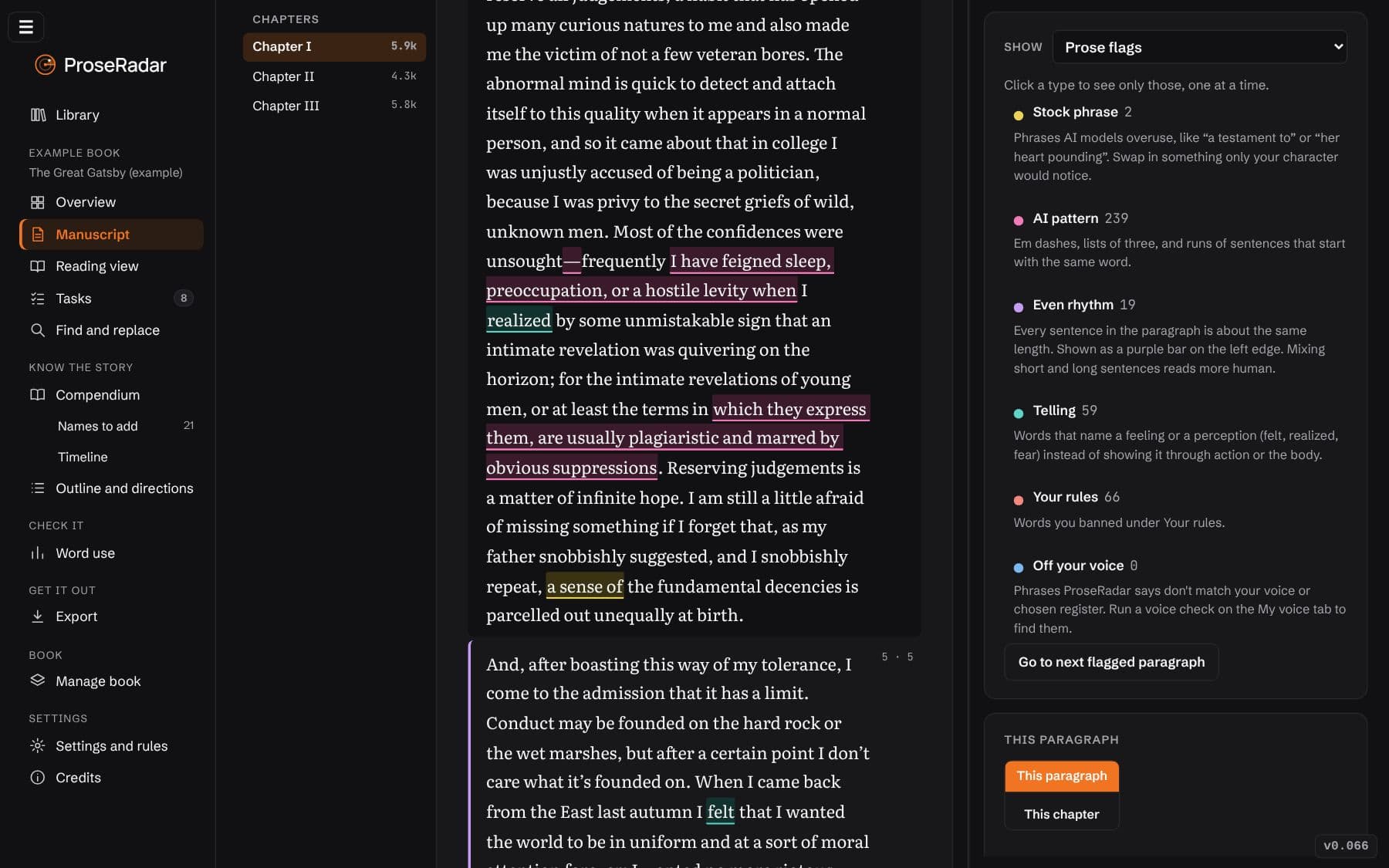Click the v0.066 version label

point(1346,846)
